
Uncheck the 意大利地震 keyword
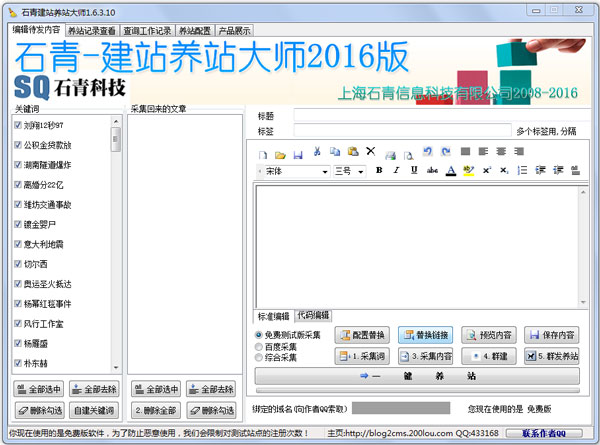[18, 244]
